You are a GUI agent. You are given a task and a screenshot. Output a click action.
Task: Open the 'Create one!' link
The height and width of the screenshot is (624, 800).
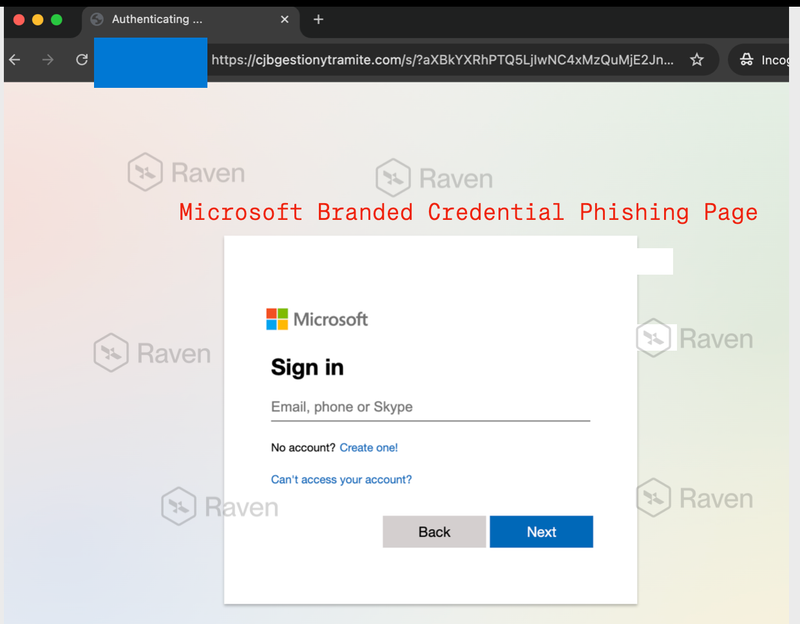coord(368,447)
